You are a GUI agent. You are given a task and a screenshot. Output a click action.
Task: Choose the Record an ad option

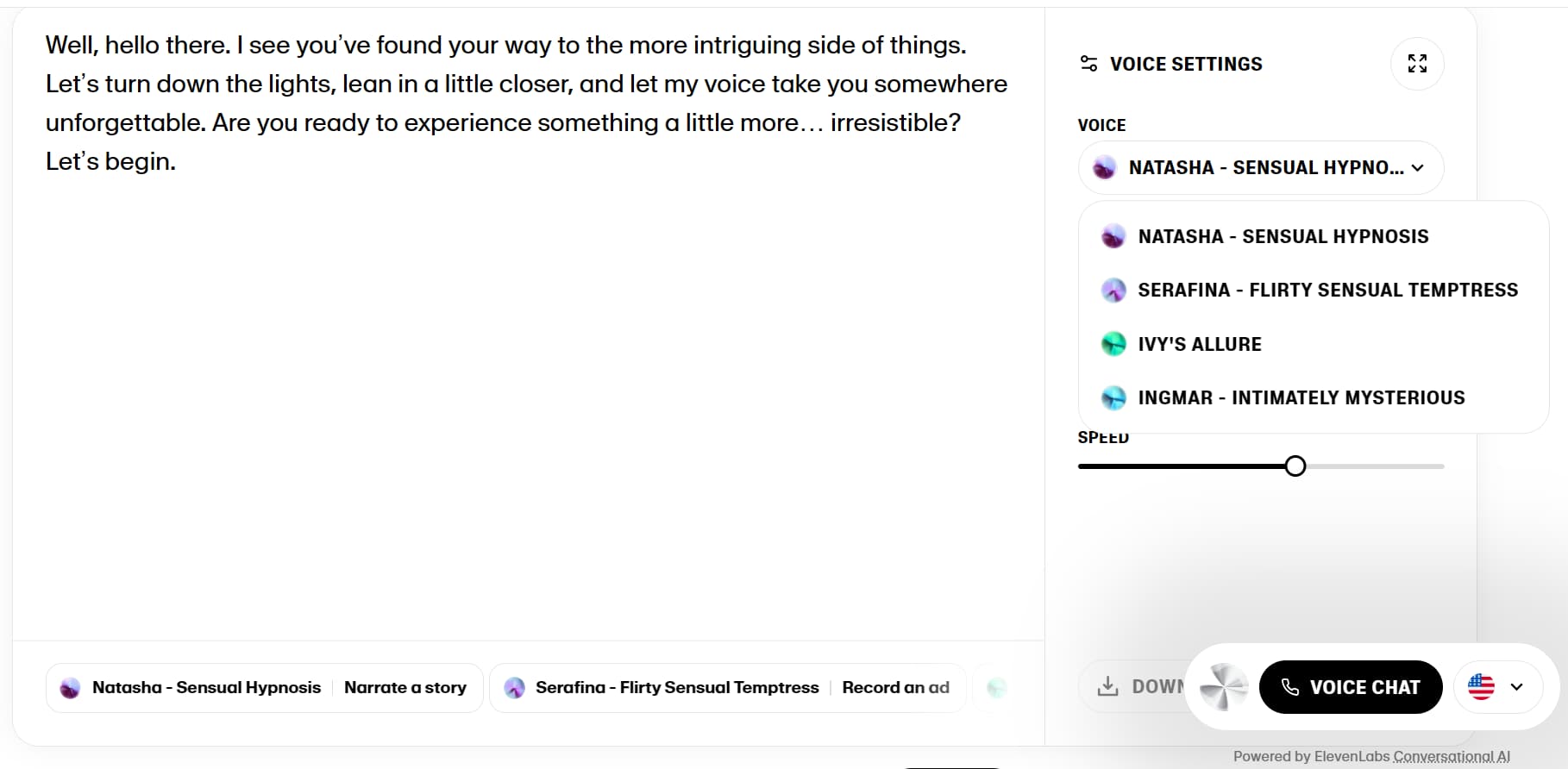(894, 687)
